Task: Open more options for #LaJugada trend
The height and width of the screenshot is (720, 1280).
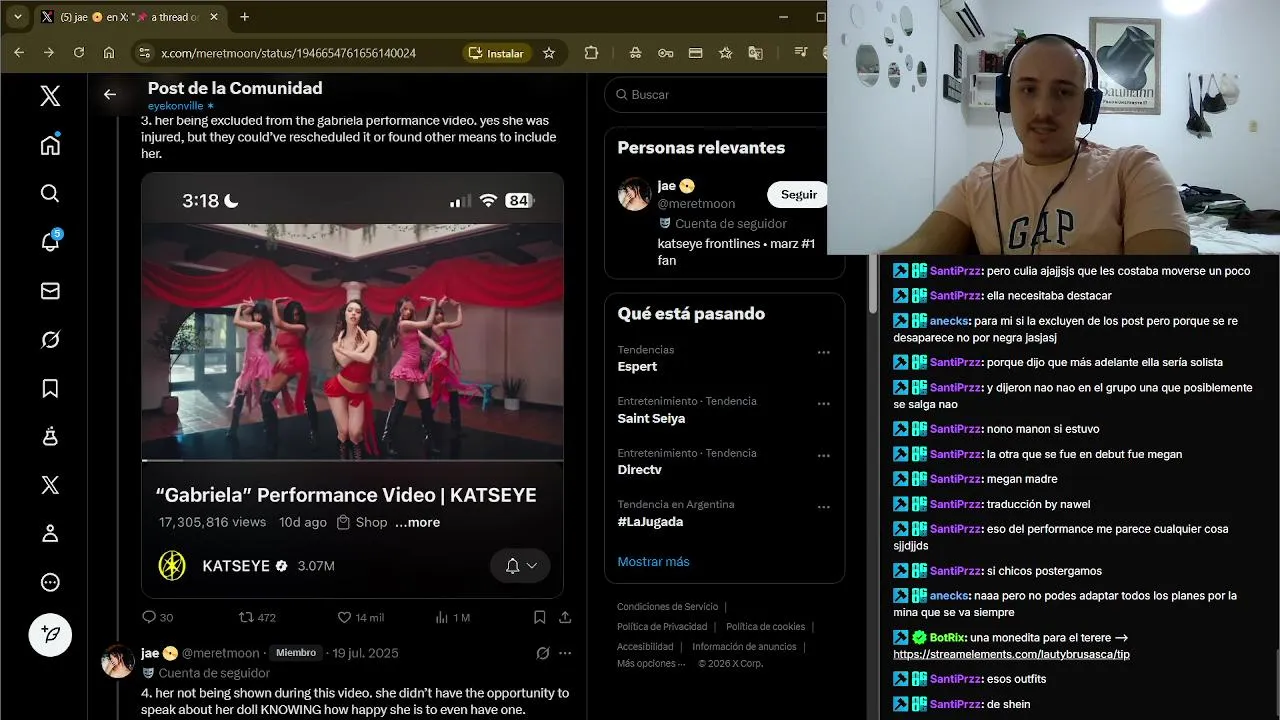Action: [x=823, y=507]
